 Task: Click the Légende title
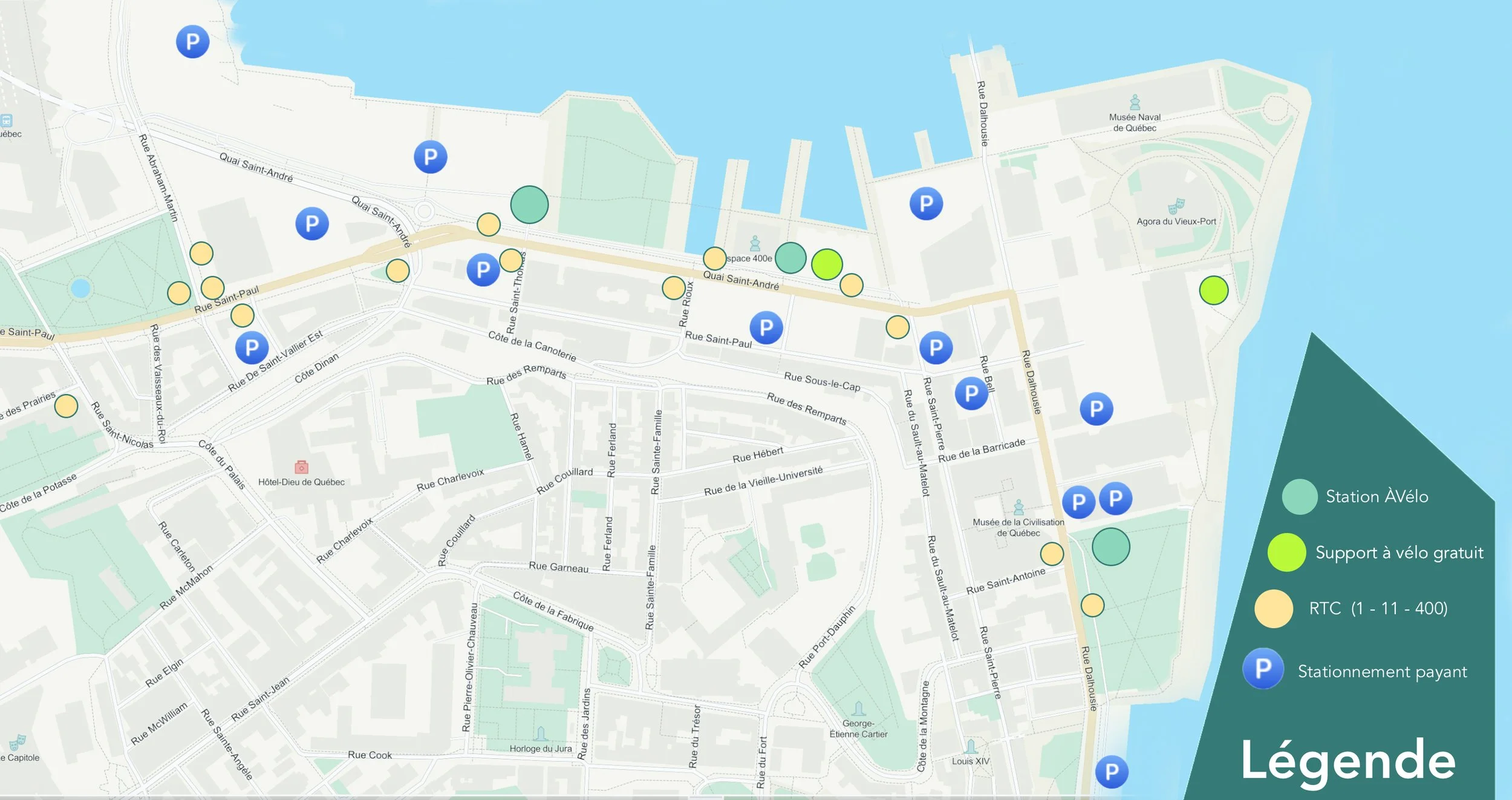tap(1347, 761)
